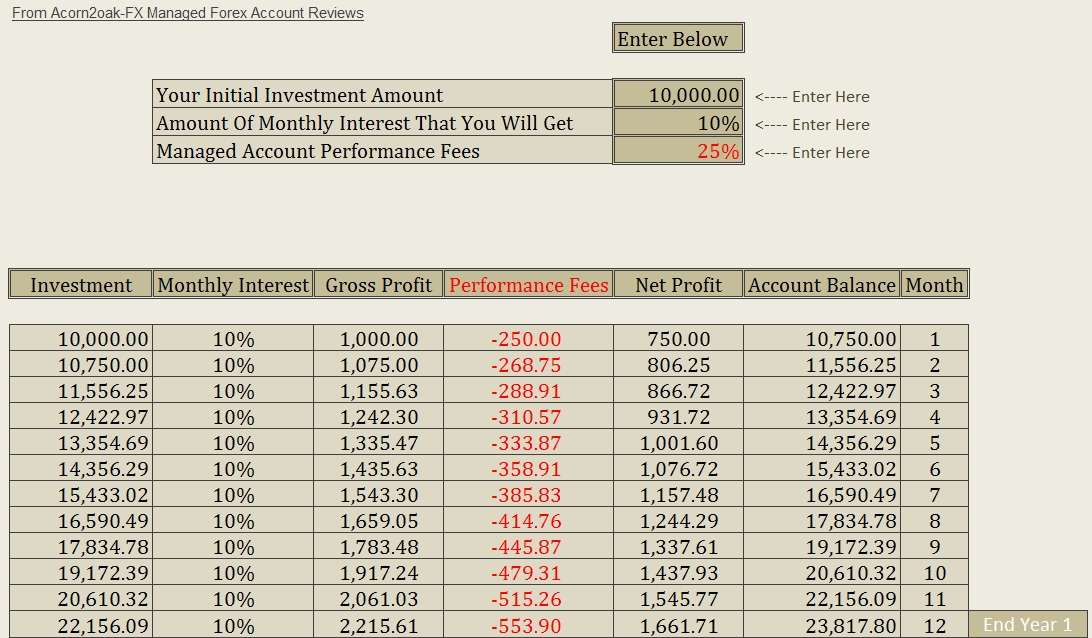Click performance fee cell -515.26

pyautogui.click(x=529, y=598)
